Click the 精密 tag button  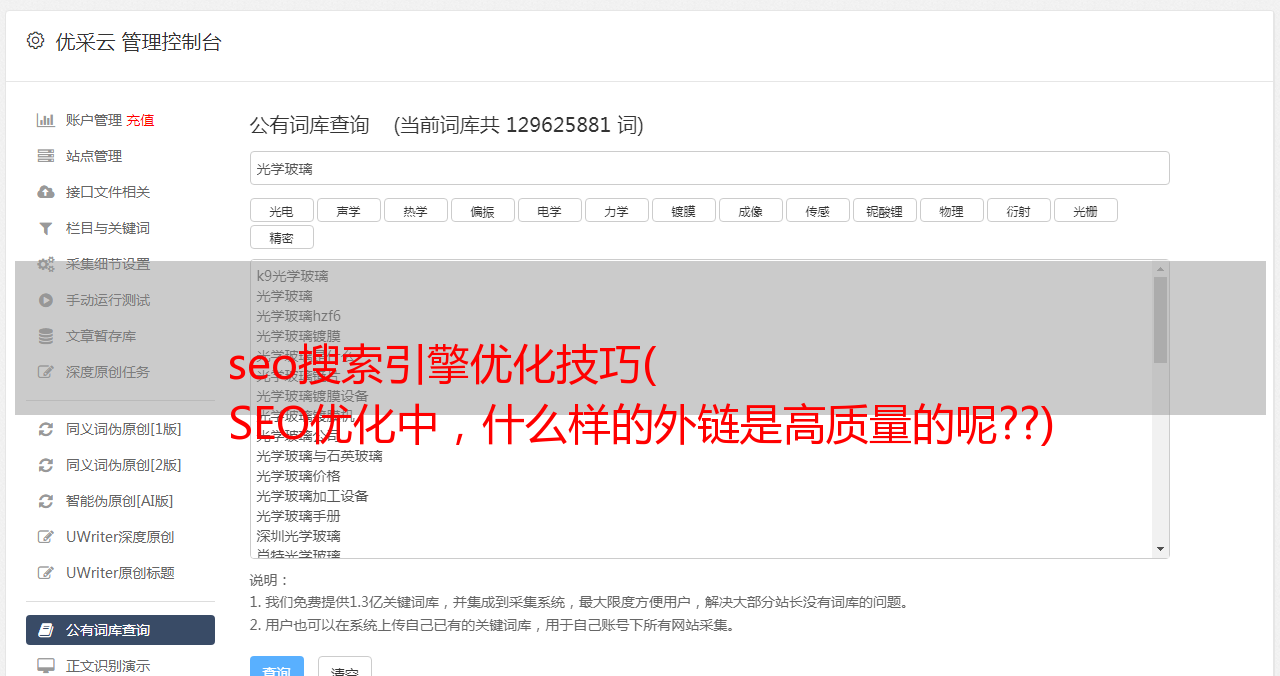click(x=281, y=237)
